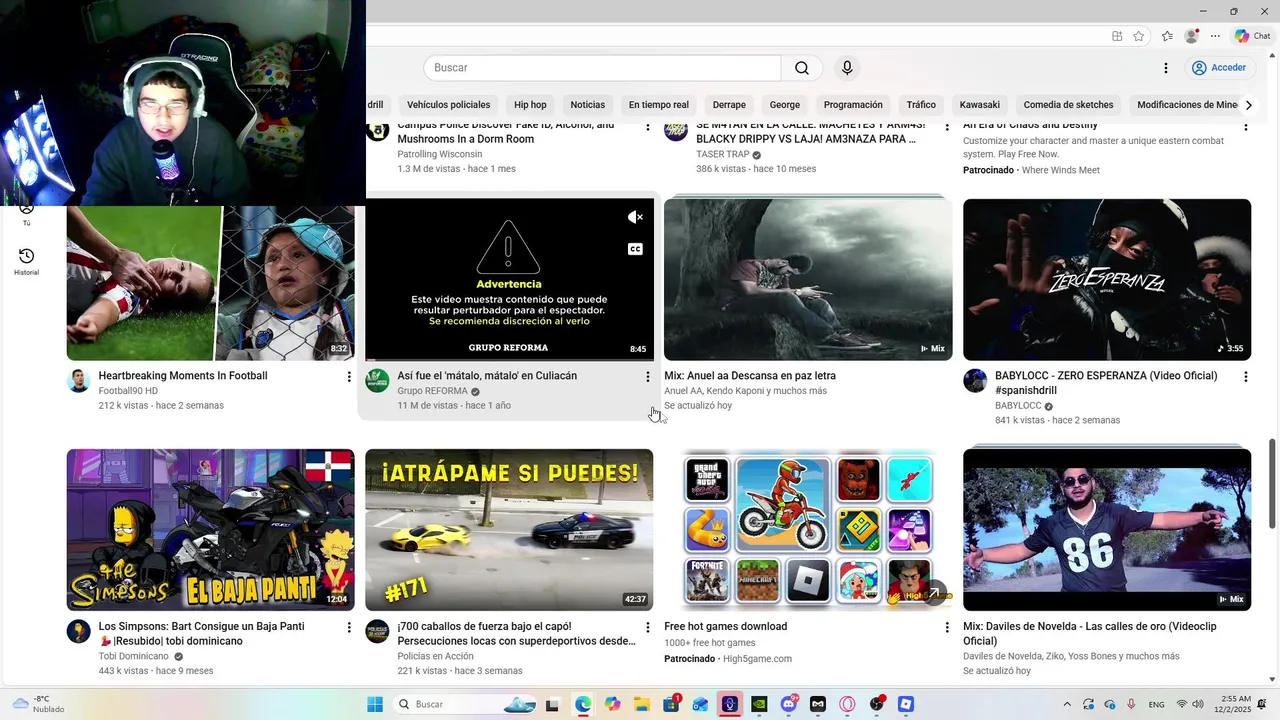Select the Comedia de sketches chip
Screen dimensions: 1280x720
coord(1068,105)
